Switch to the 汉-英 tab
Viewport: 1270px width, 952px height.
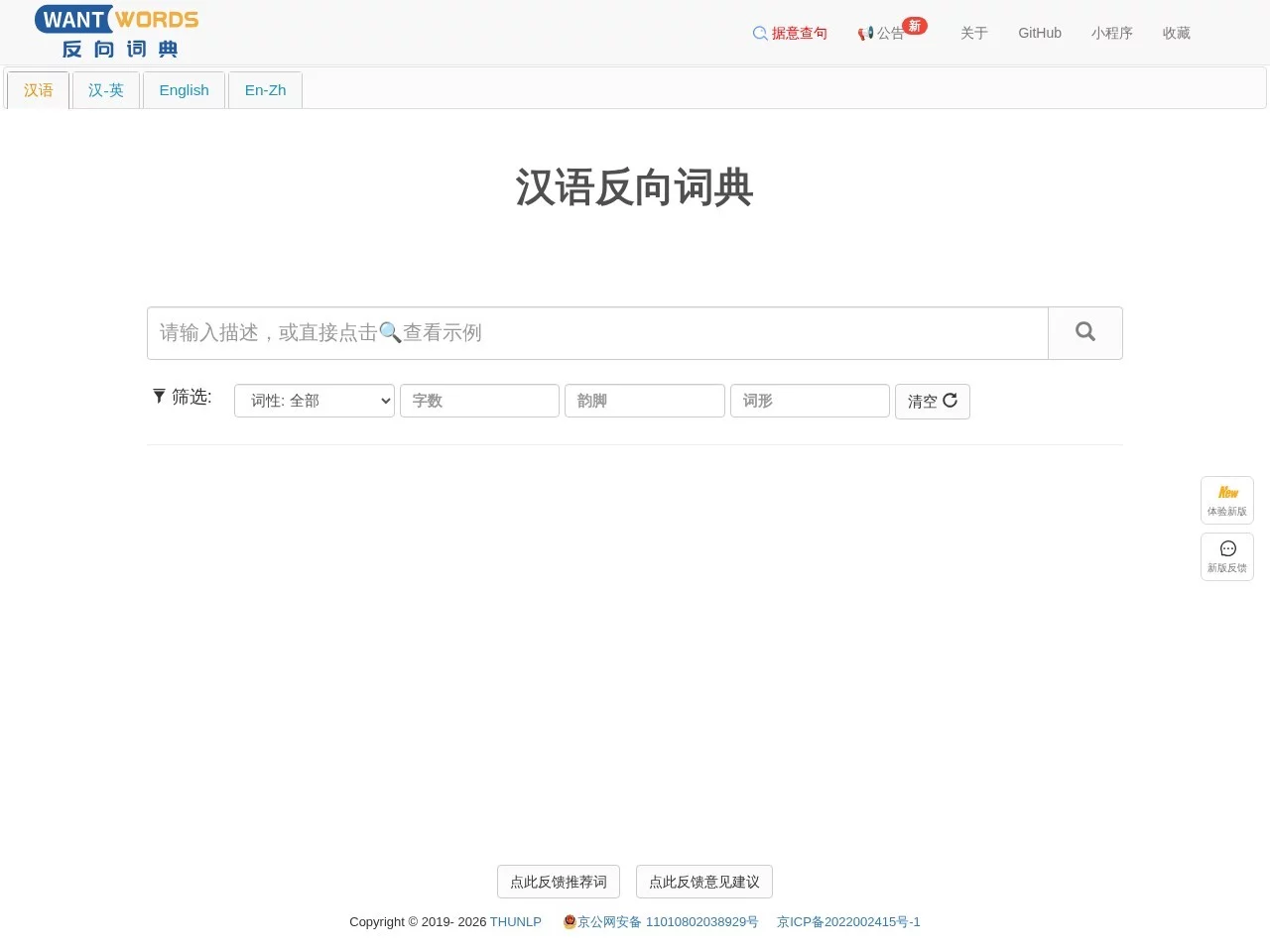[106, 89]
